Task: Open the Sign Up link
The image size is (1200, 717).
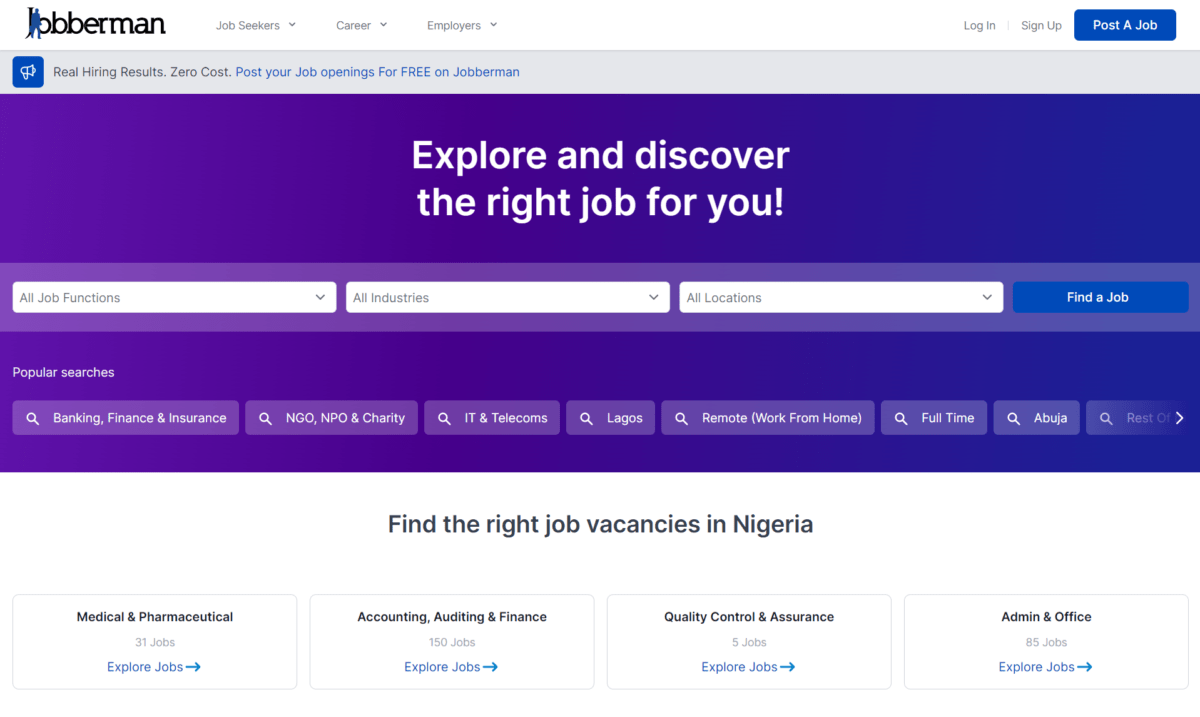Action: click(1041, 25)
